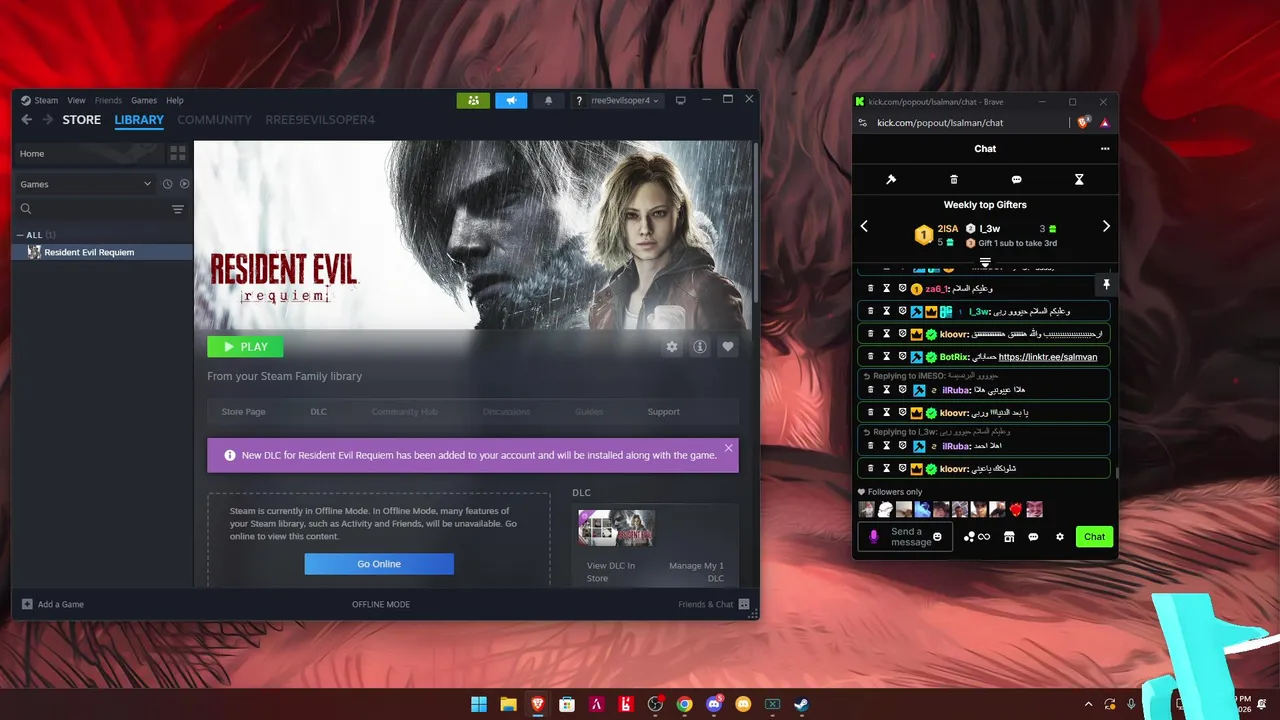Open Kick gift shop icon
Viewport: 1280px width, 720px height.
(x=1009, y=537)
